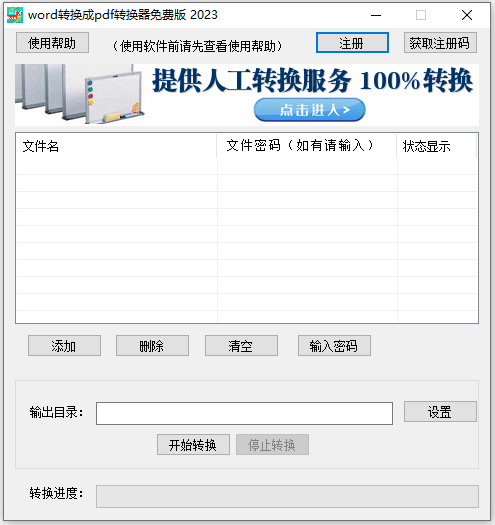
Task: Click the 文件密码（如有请输入）column header
Action: tap(307, 146)
